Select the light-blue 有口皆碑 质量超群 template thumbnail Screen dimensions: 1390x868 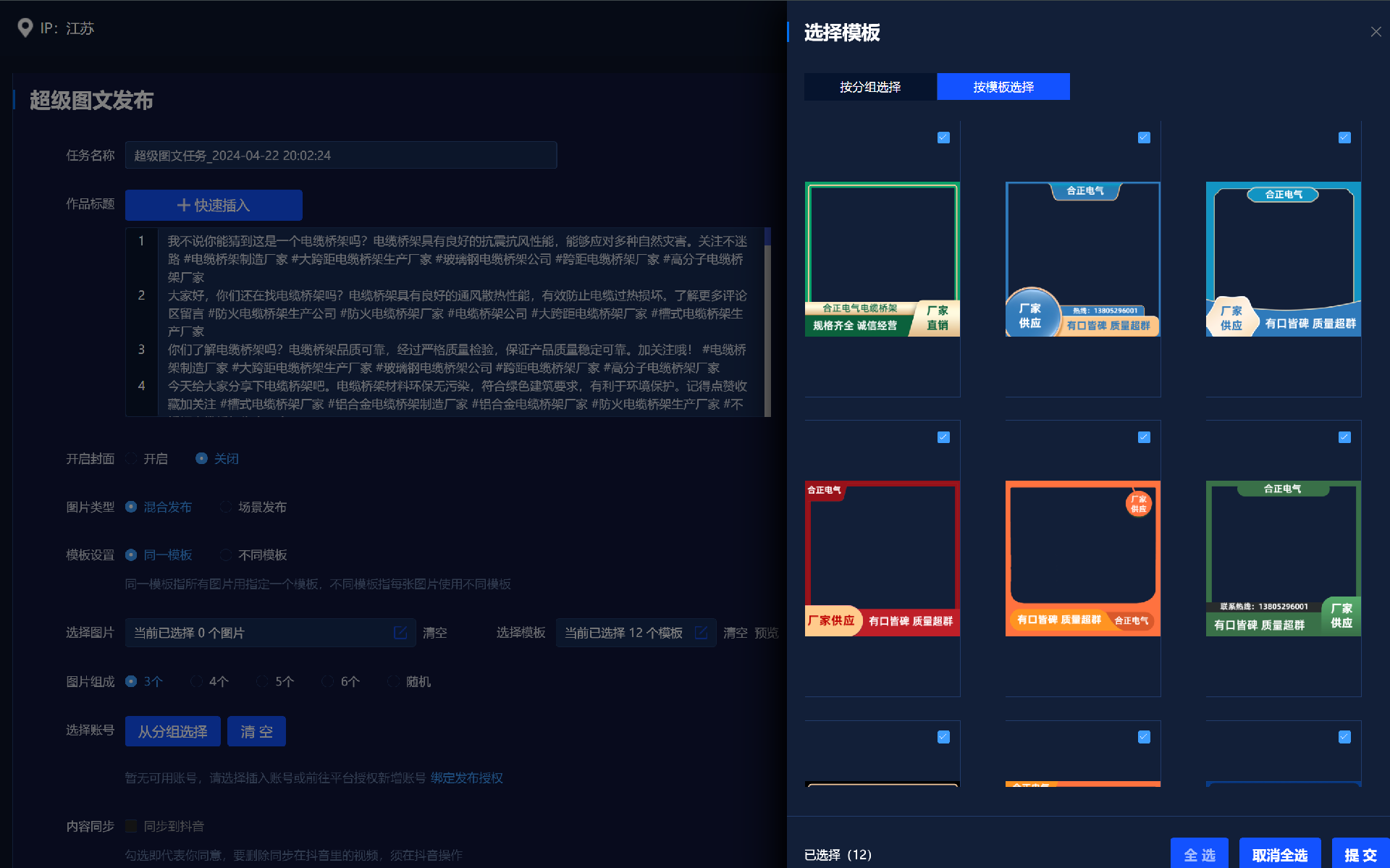tap(1284, 259)
